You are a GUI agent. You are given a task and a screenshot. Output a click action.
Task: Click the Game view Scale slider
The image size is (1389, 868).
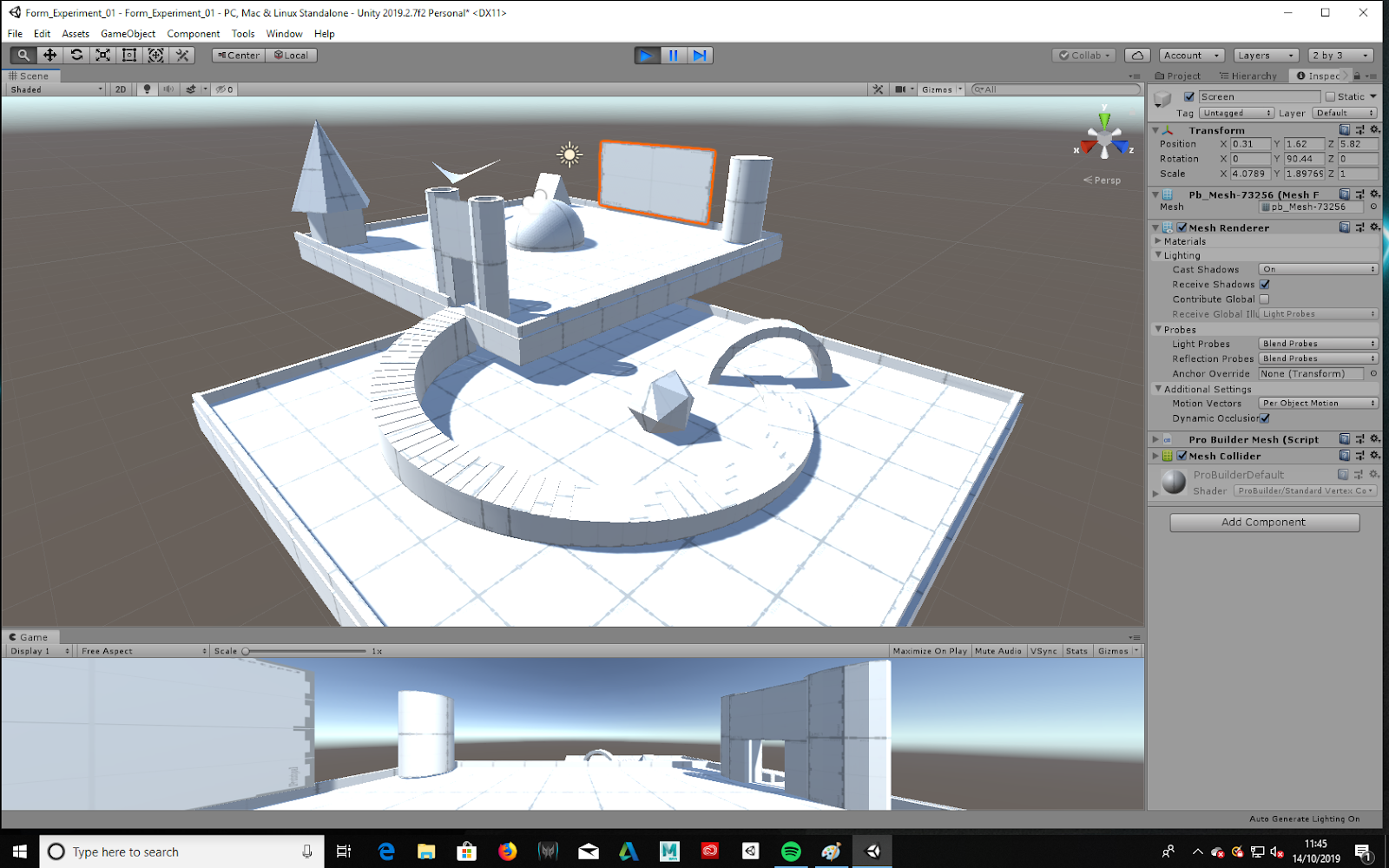pyautogui.click(x=305, y=651)
